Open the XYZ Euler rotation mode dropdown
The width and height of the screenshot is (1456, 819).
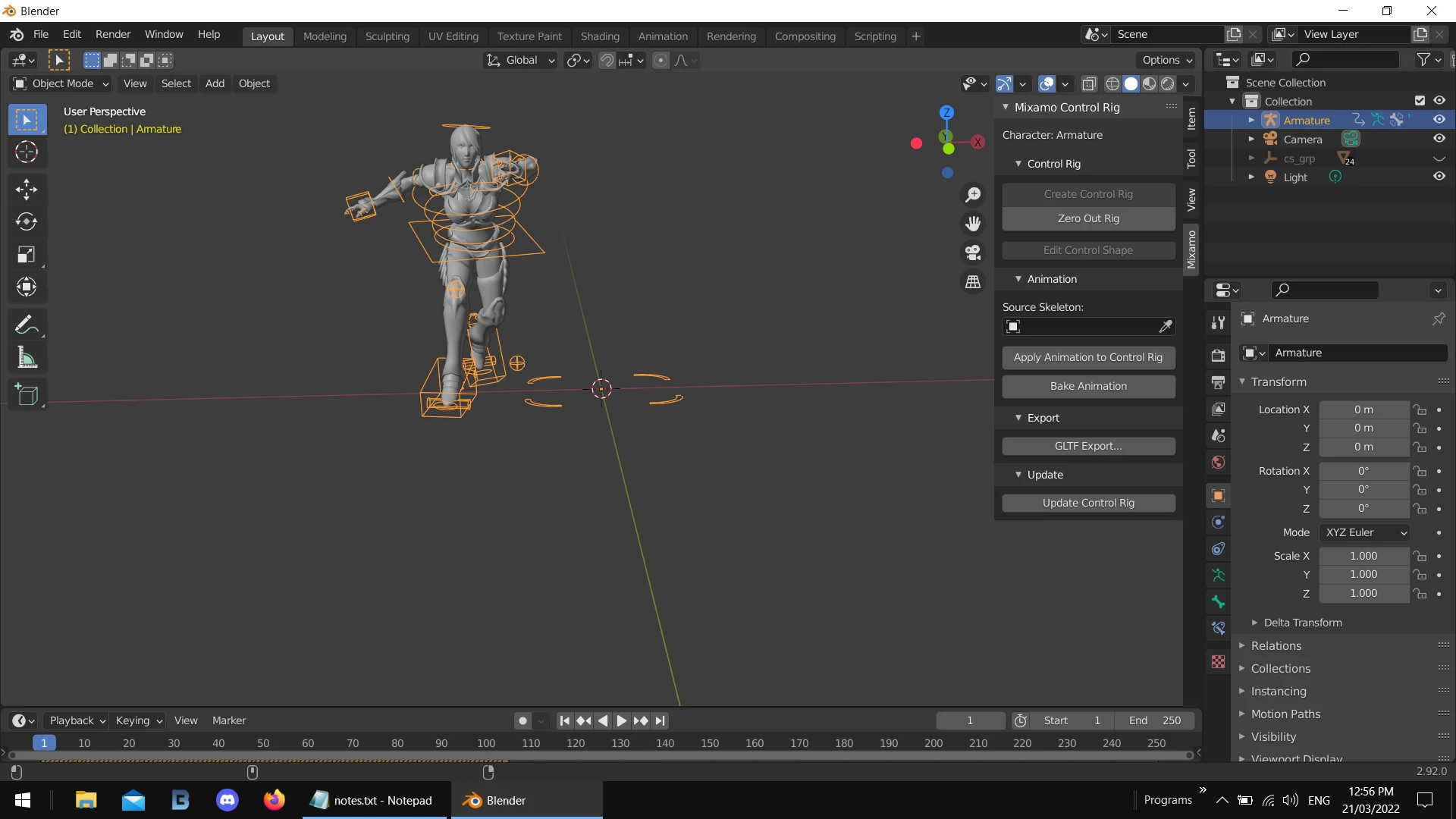pos(1365,532)
